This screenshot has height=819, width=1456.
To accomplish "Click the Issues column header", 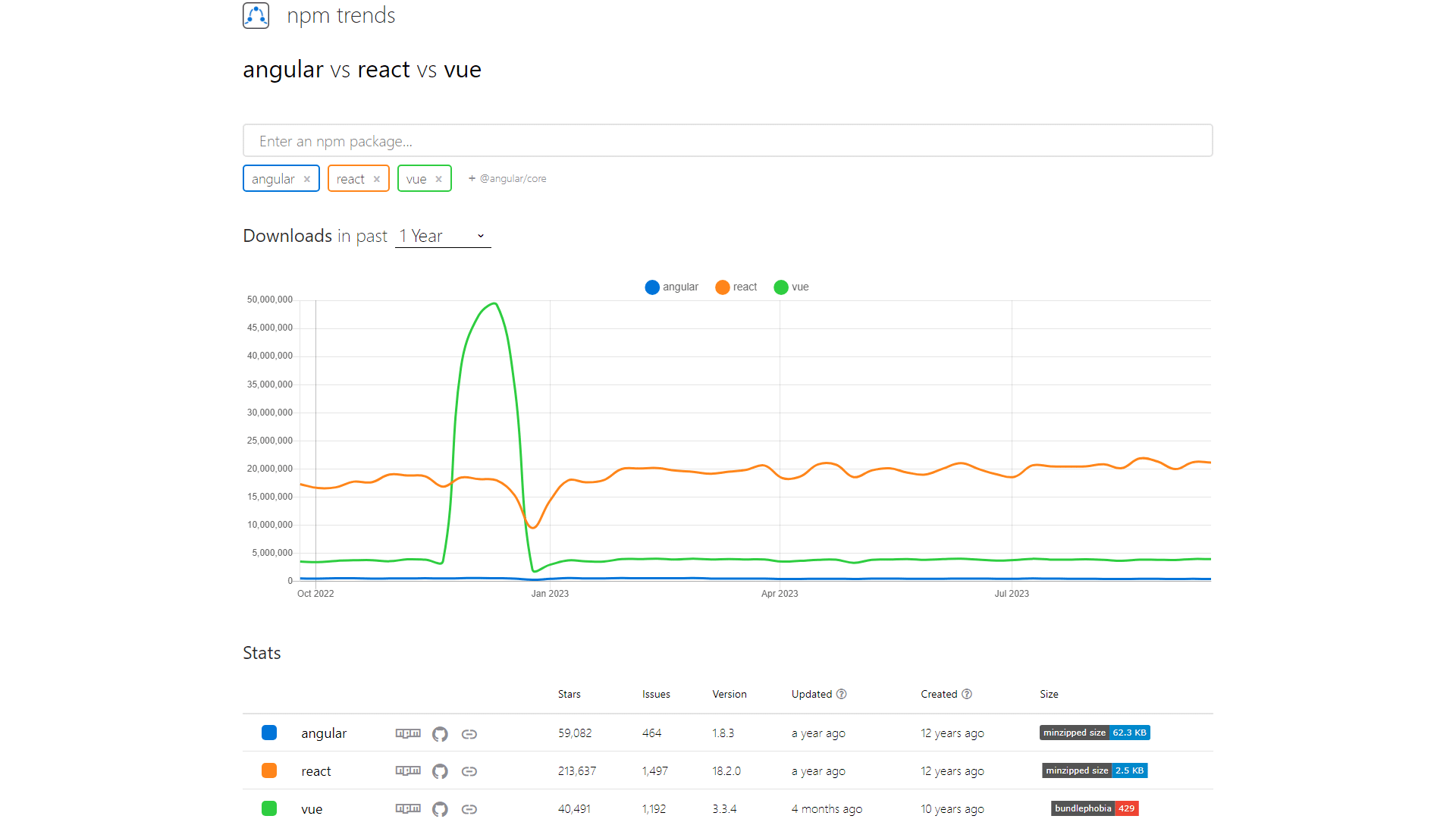I will pyautogui.click(x=656, y=694).
